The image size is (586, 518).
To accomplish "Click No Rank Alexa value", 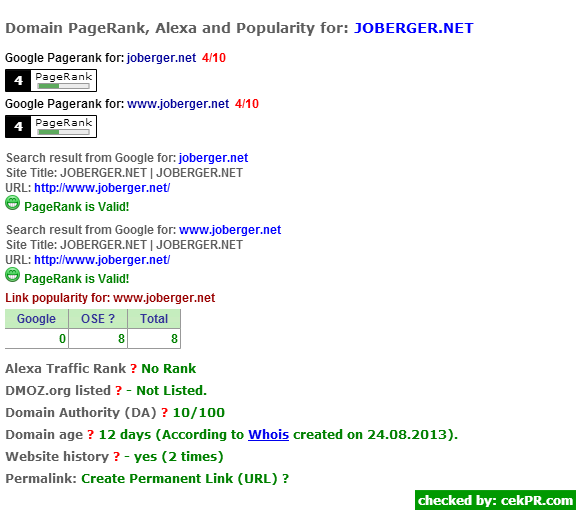I will (169, 369).
